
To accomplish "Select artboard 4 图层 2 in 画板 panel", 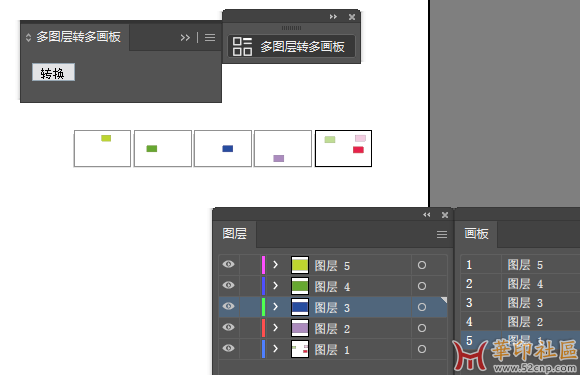I will point(520,322).
